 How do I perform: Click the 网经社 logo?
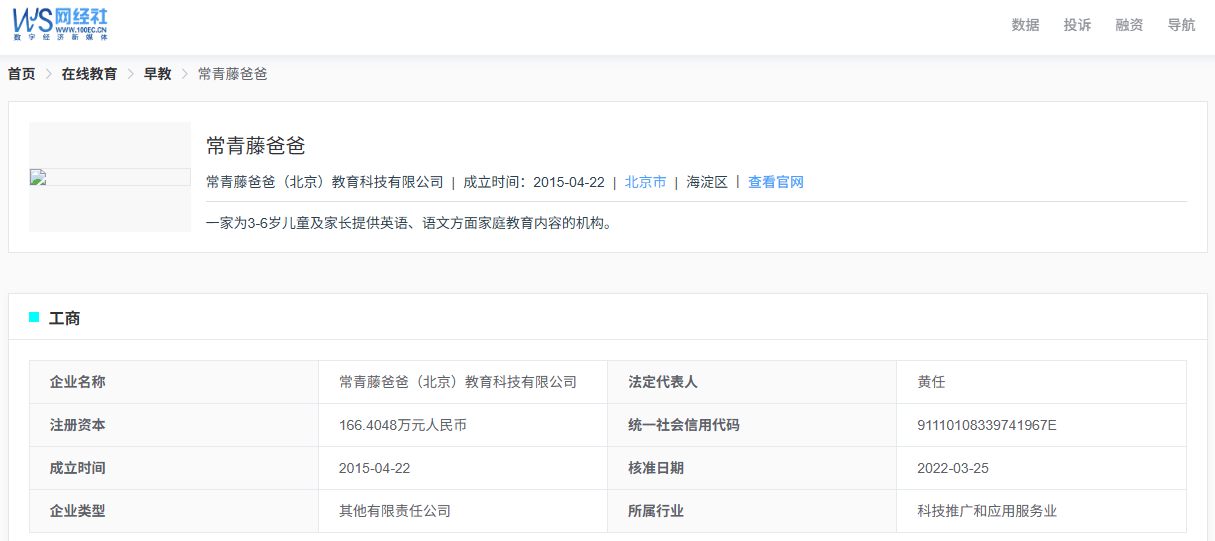pos(60,24)
